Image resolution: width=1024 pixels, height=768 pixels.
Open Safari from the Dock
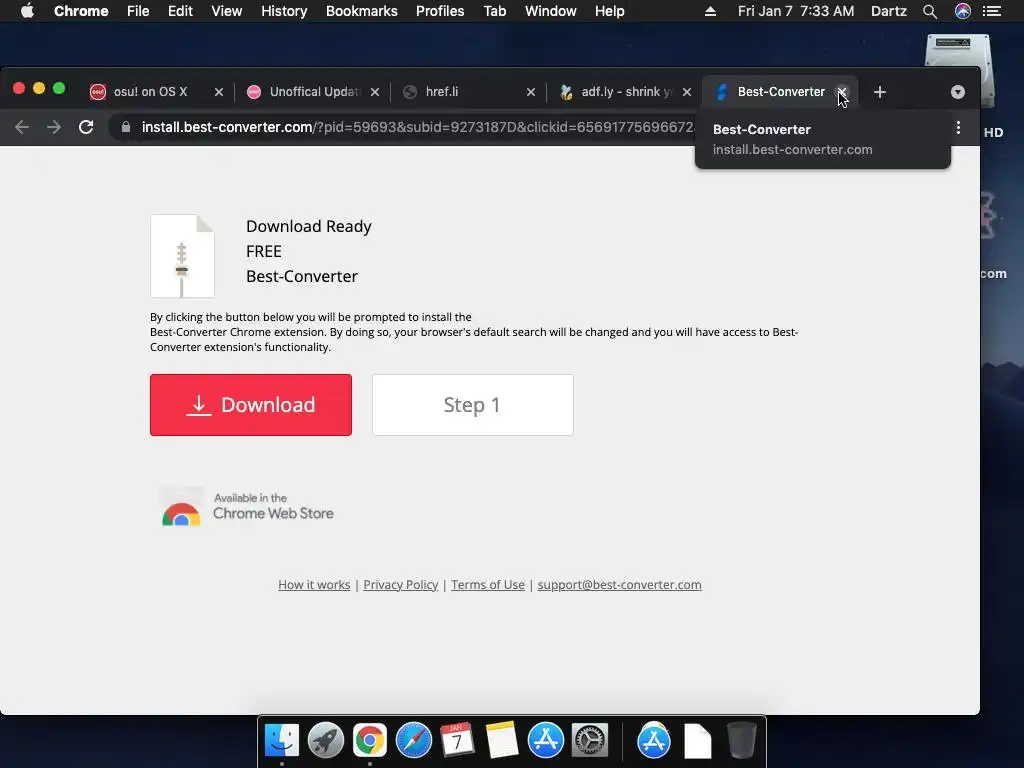tap(414, 741)
